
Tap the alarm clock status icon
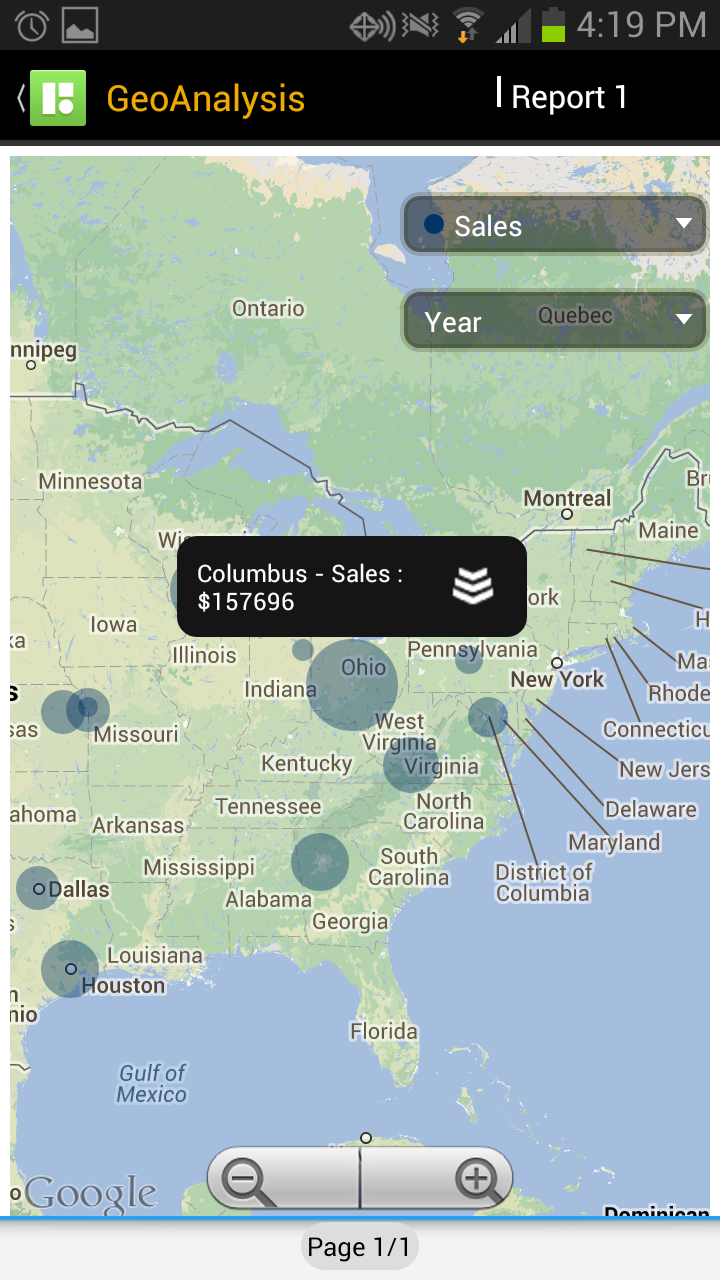pyautogui.click(x=32, y=25)
